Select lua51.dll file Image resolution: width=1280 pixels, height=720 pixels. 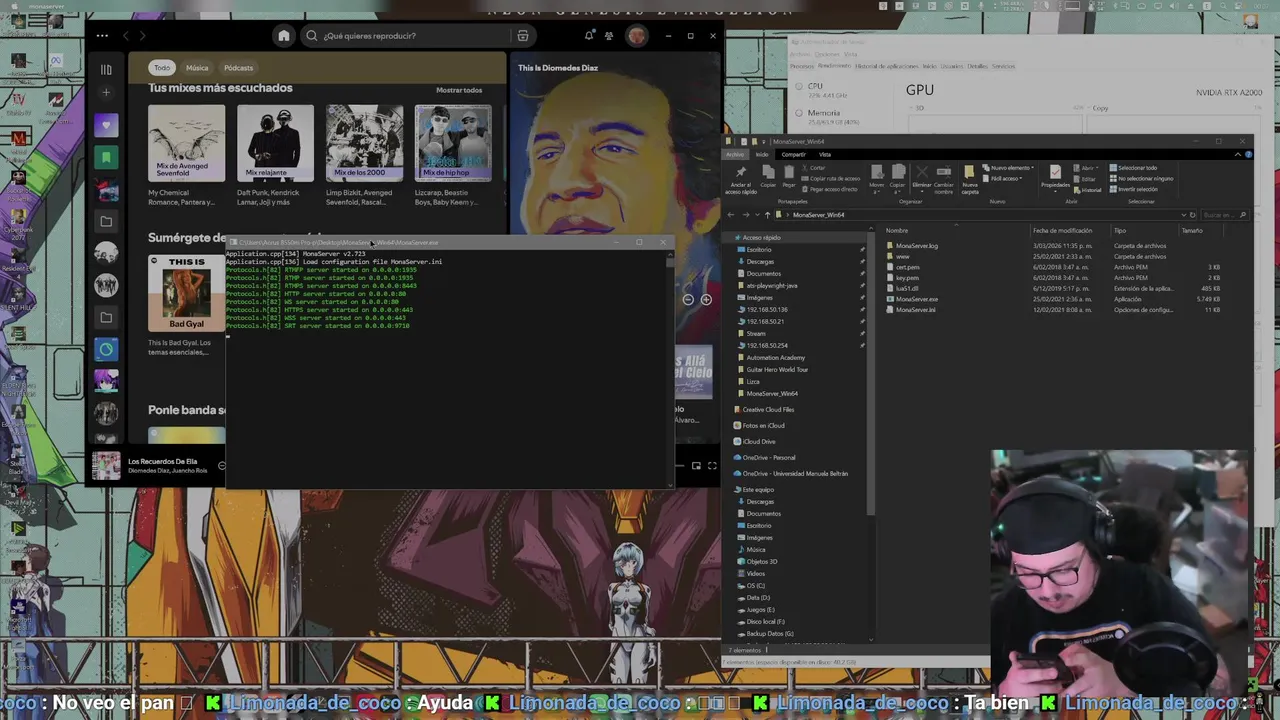pyautogui.click(x=907, y=289)
